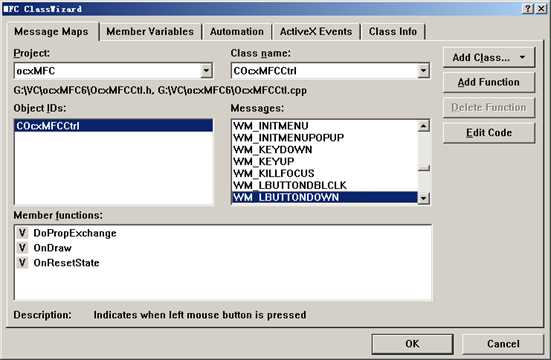Expand the Project combo box arrow
Screen dimensions: 551x360
tap(206, 71)
